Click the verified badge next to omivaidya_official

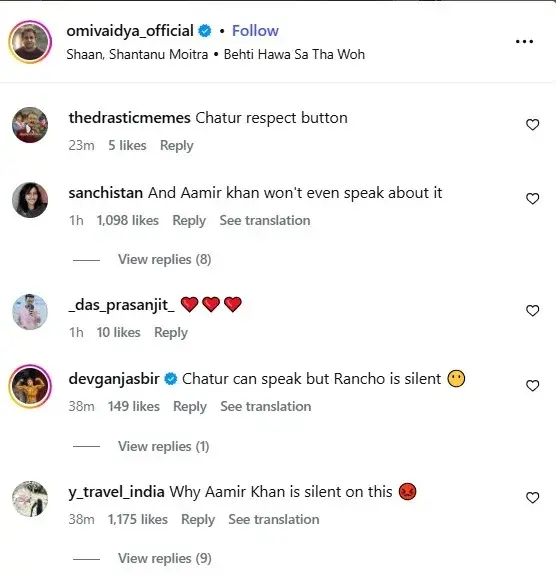click(204, 31)
